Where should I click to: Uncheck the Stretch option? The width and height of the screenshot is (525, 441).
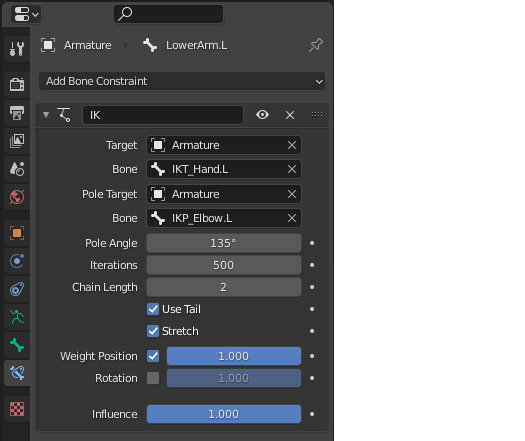153,331
